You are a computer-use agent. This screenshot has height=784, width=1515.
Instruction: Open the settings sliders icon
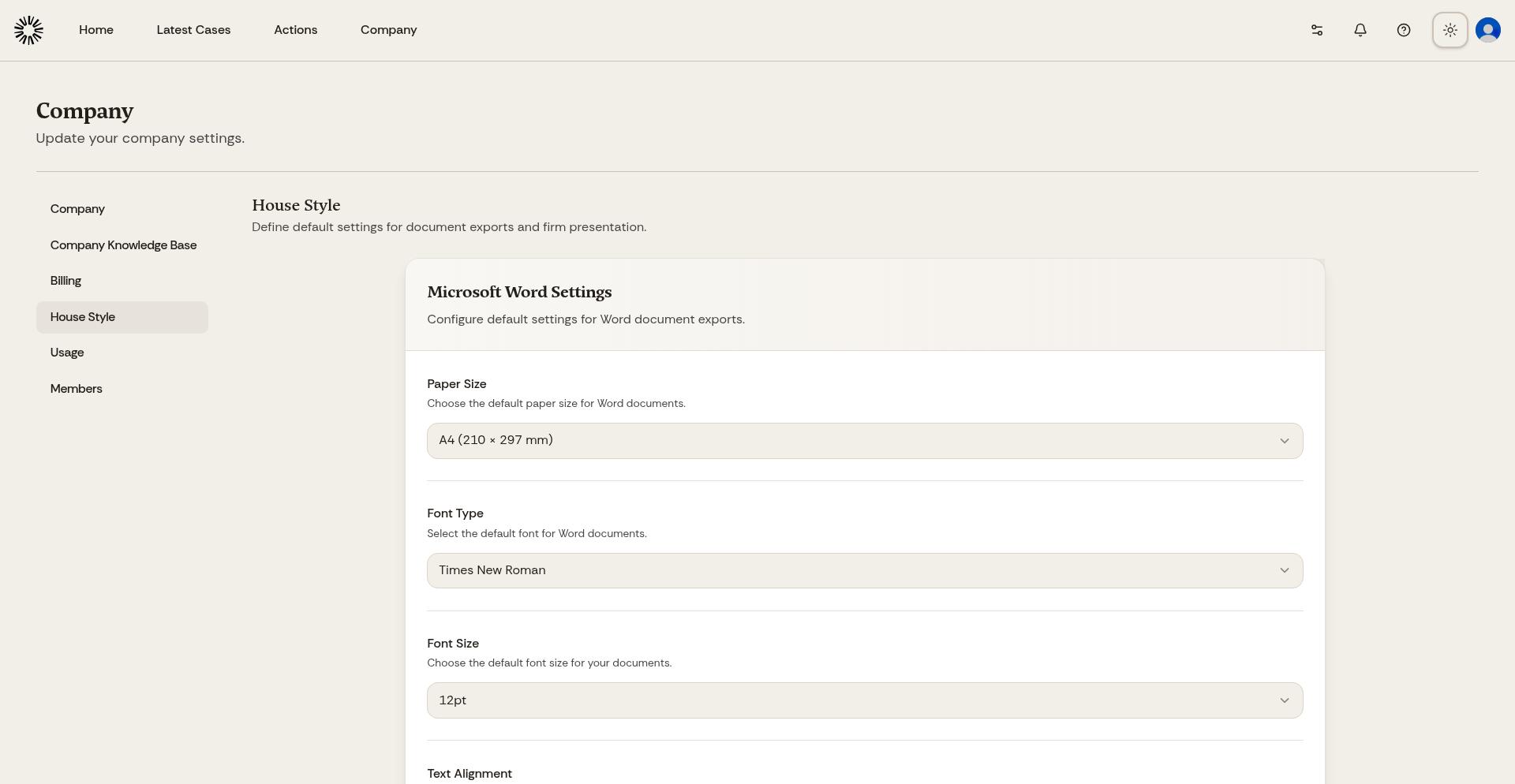pos(1316,30)
